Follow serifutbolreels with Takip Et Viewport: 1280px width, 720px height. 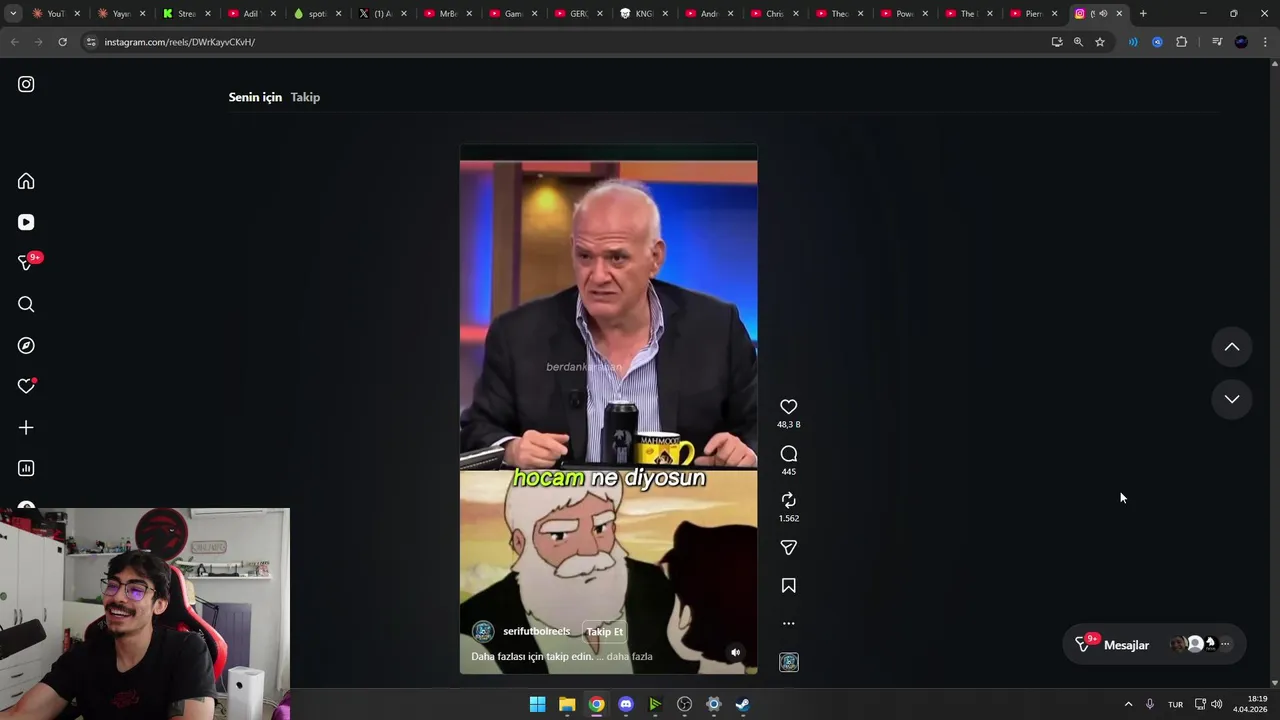pos(604,631)
